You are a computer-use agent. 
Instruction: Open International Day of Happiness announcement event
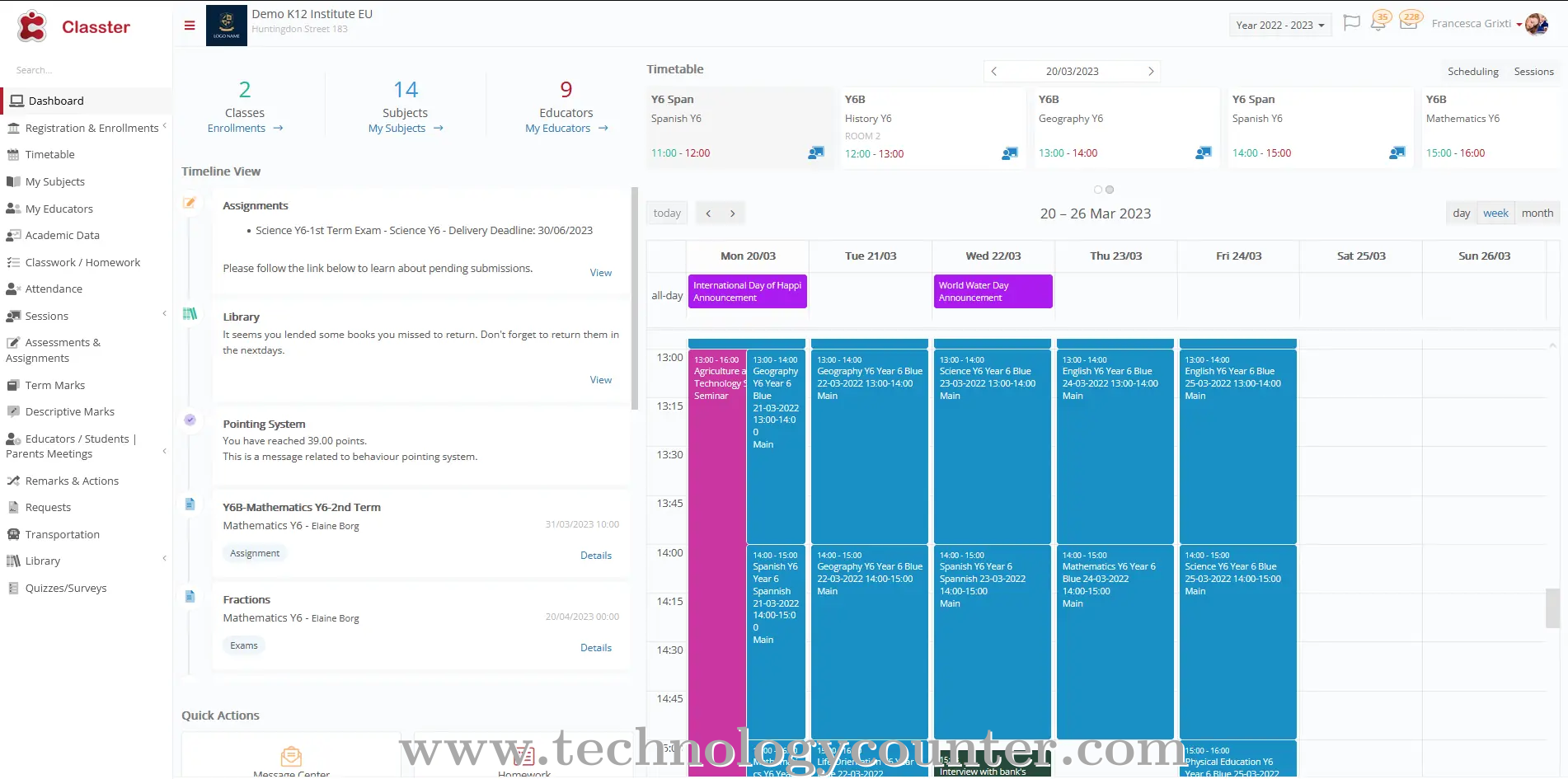pos(748,292)
